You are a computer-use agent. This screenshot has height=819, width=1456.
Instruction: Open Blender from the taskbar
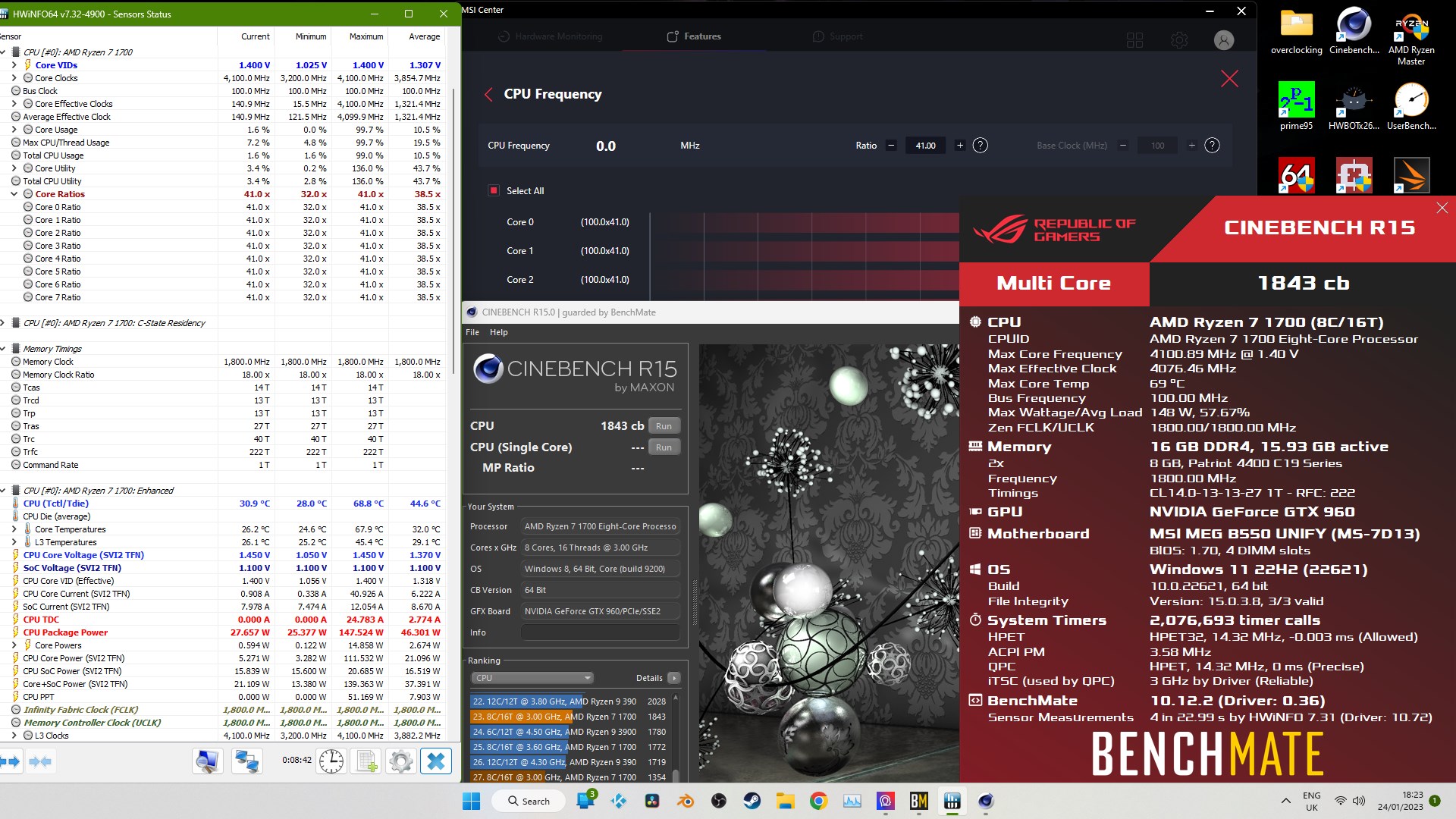point(686,801)
